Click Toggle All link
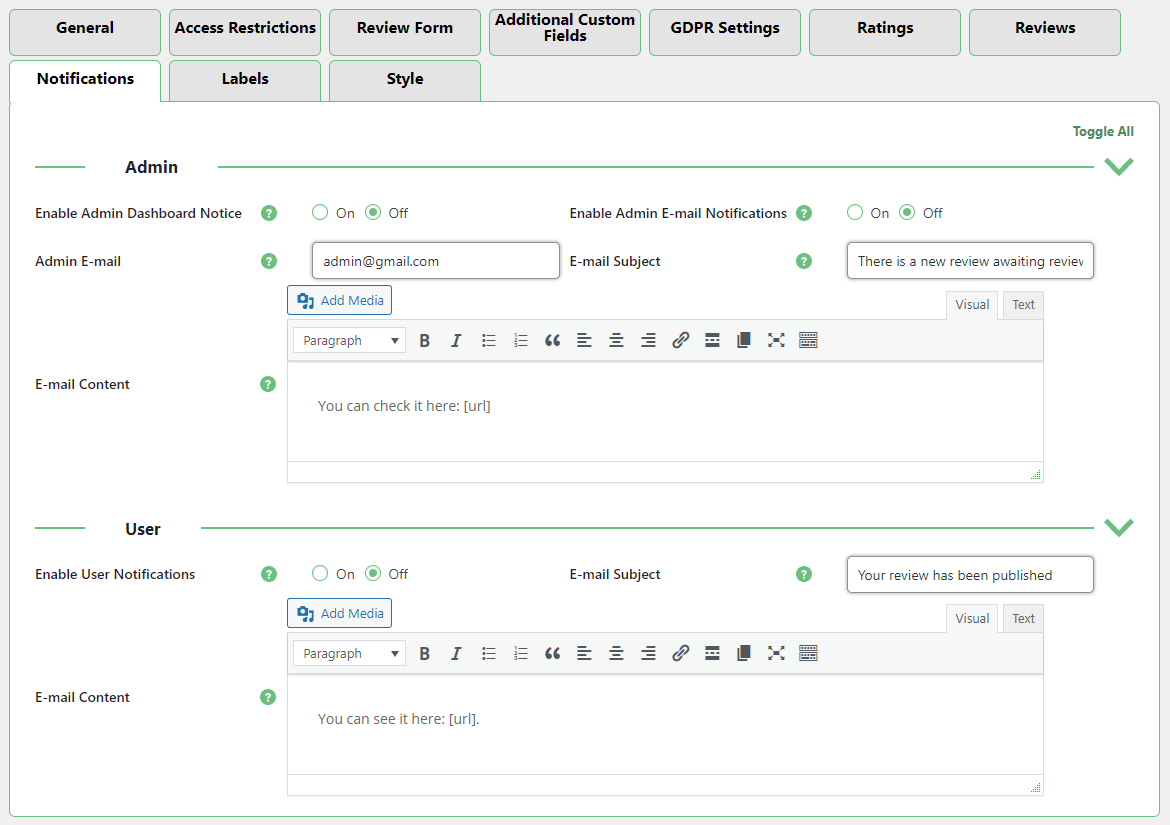The image size is (1170, 825). click(1103, 131)
